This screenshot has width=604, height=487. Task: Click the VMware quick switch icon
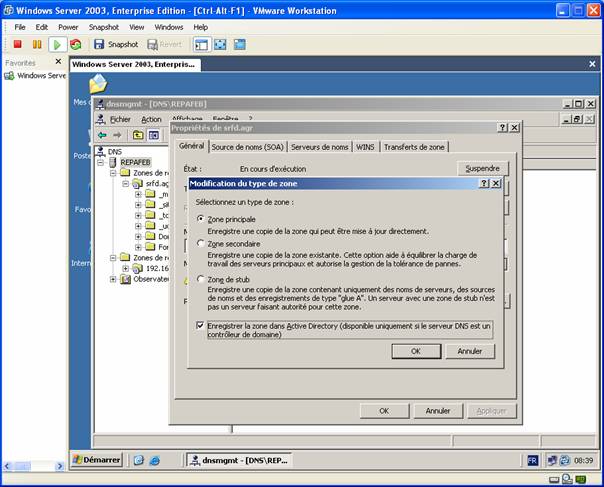click(240, 44)
